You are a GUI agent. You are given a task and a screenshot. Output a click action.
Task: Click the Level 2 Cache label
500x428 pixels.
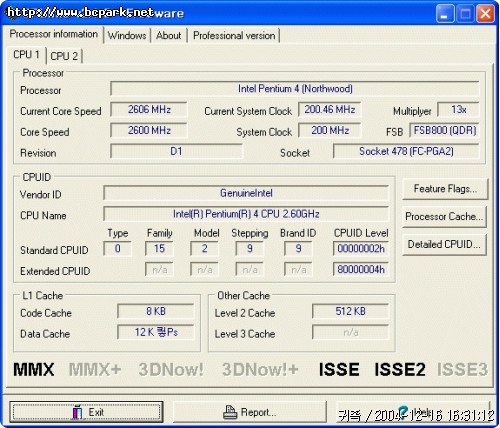pyautogui.click(x=245, y=313)
